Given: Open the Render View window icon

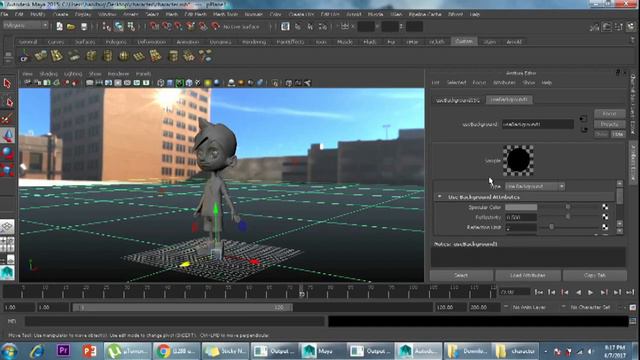Looking at the screenshot, I should (285, 27).
